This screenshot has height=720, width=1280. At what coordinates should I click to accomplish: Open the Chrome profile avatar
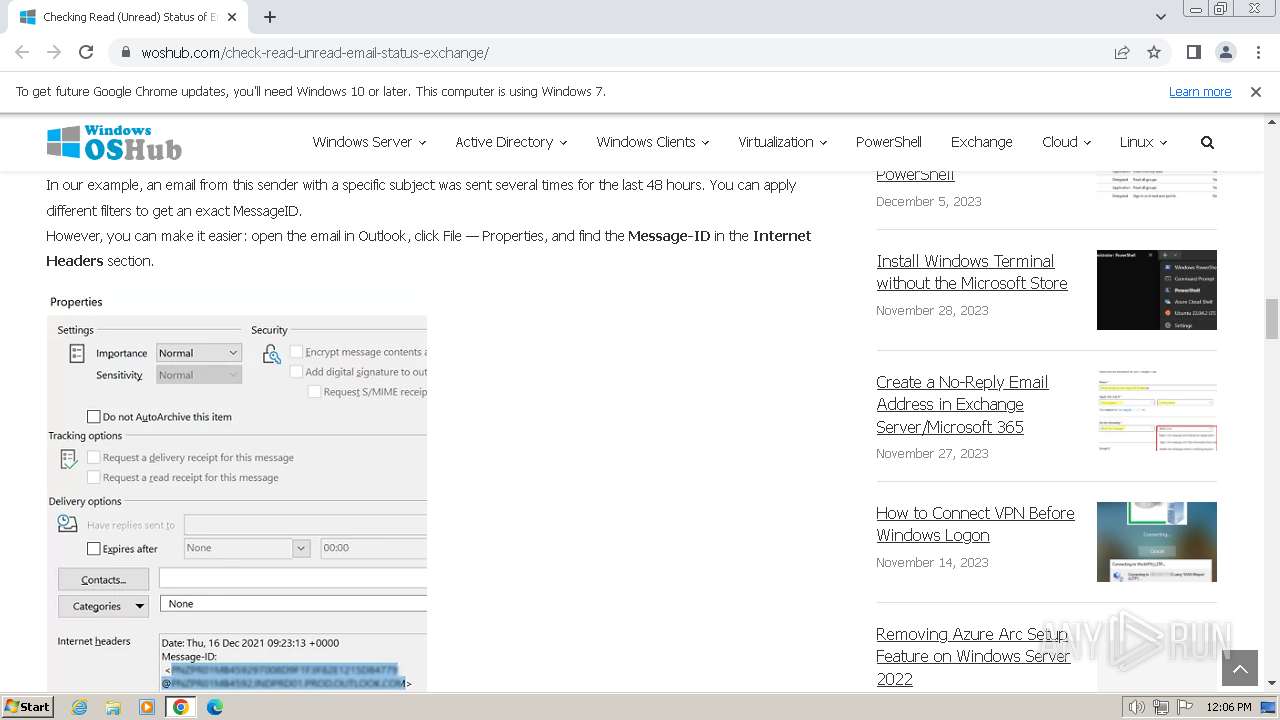1225,52
